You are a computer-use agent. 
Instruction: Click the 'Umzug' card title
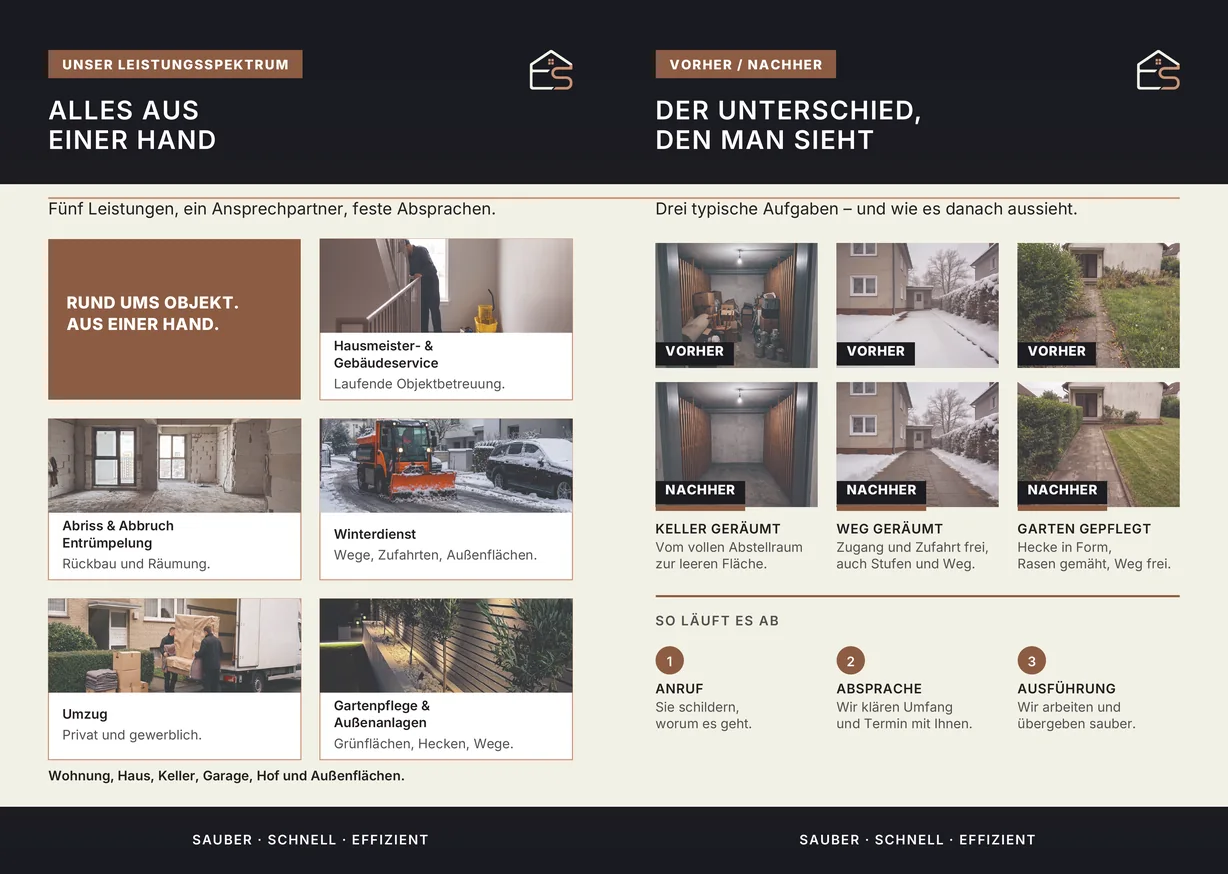(x=85, y=714)
